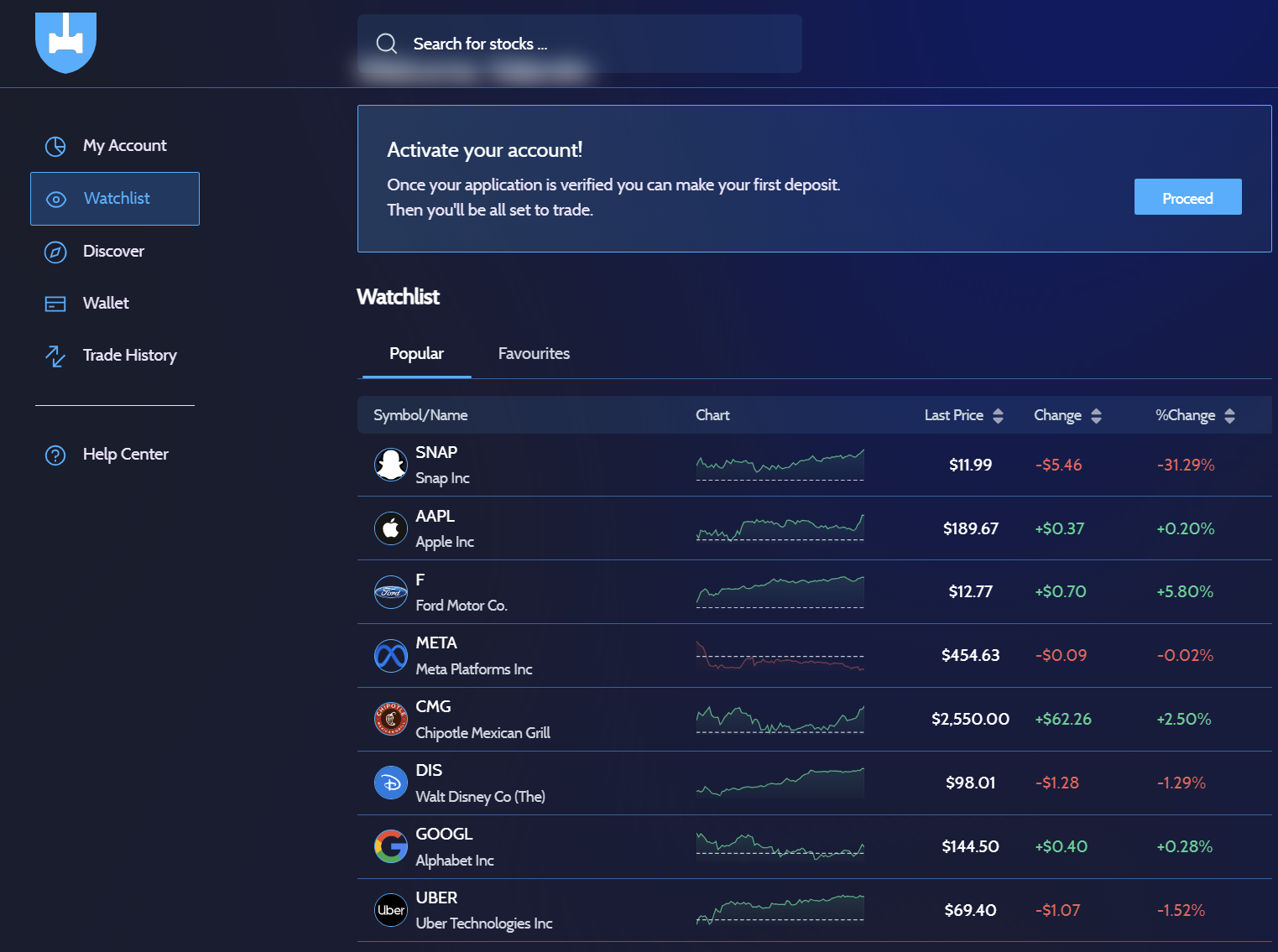Sort by Last Price arrows
Image resolution: width=1278 pixels, height=952 pixels.
click(998, 415)
